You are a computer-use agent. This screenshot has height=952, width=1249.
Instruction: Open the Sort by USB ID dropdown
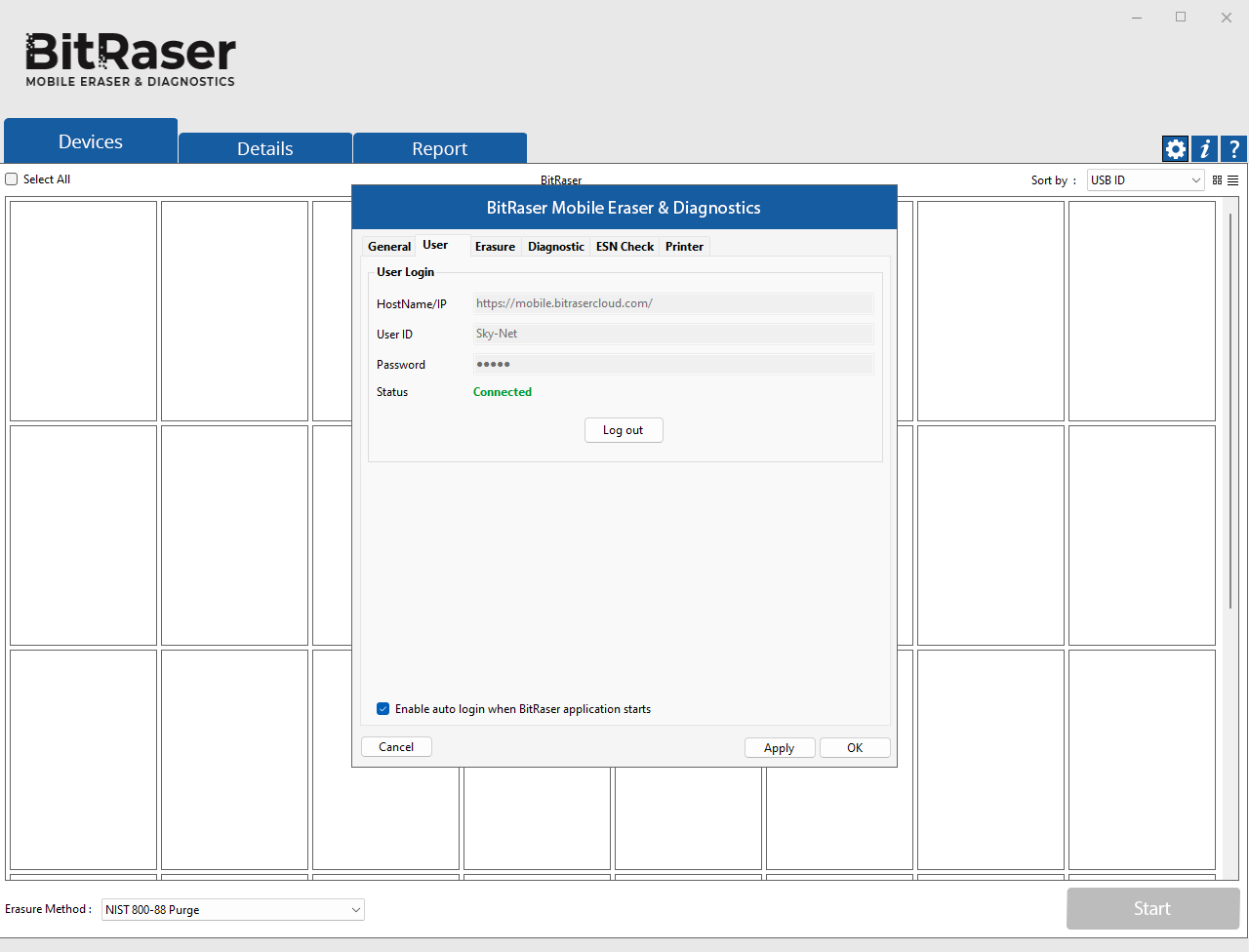[1146, 180]
